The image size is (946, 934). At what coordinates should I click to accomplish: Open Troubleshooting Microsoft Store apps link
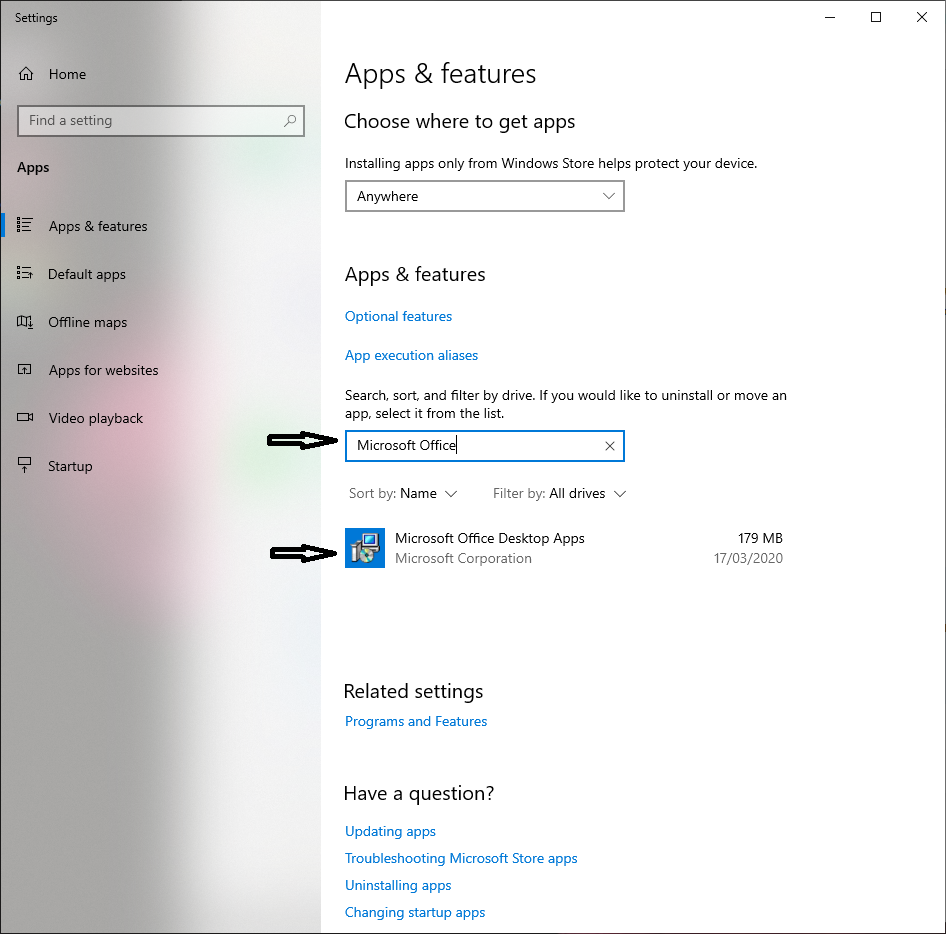[461, 858]
